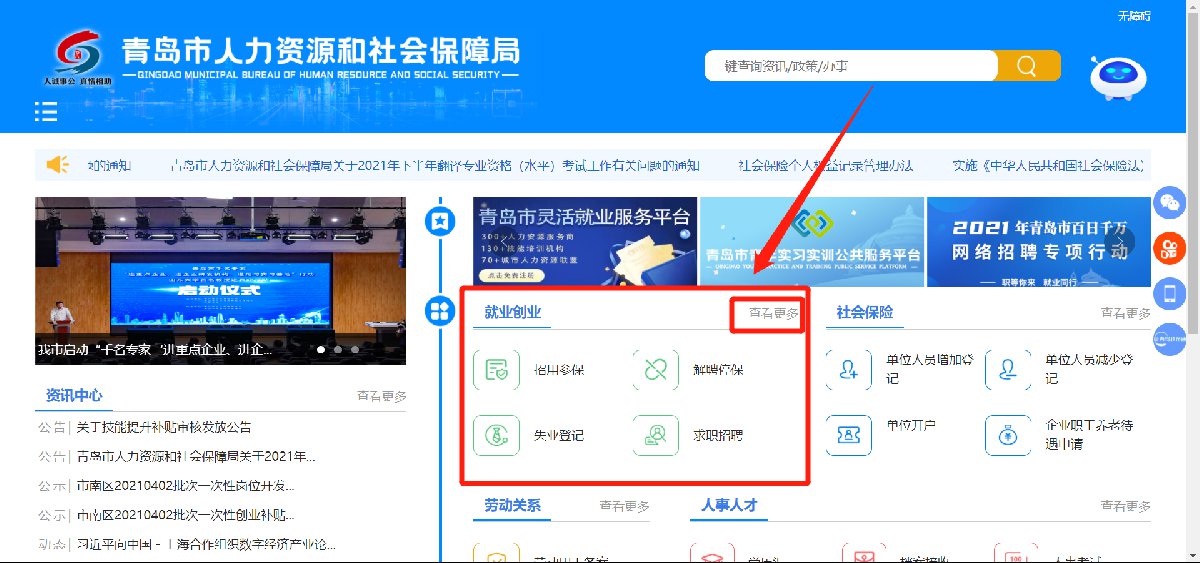Click the 单位人员减少登记 icon

[1008, 370]
